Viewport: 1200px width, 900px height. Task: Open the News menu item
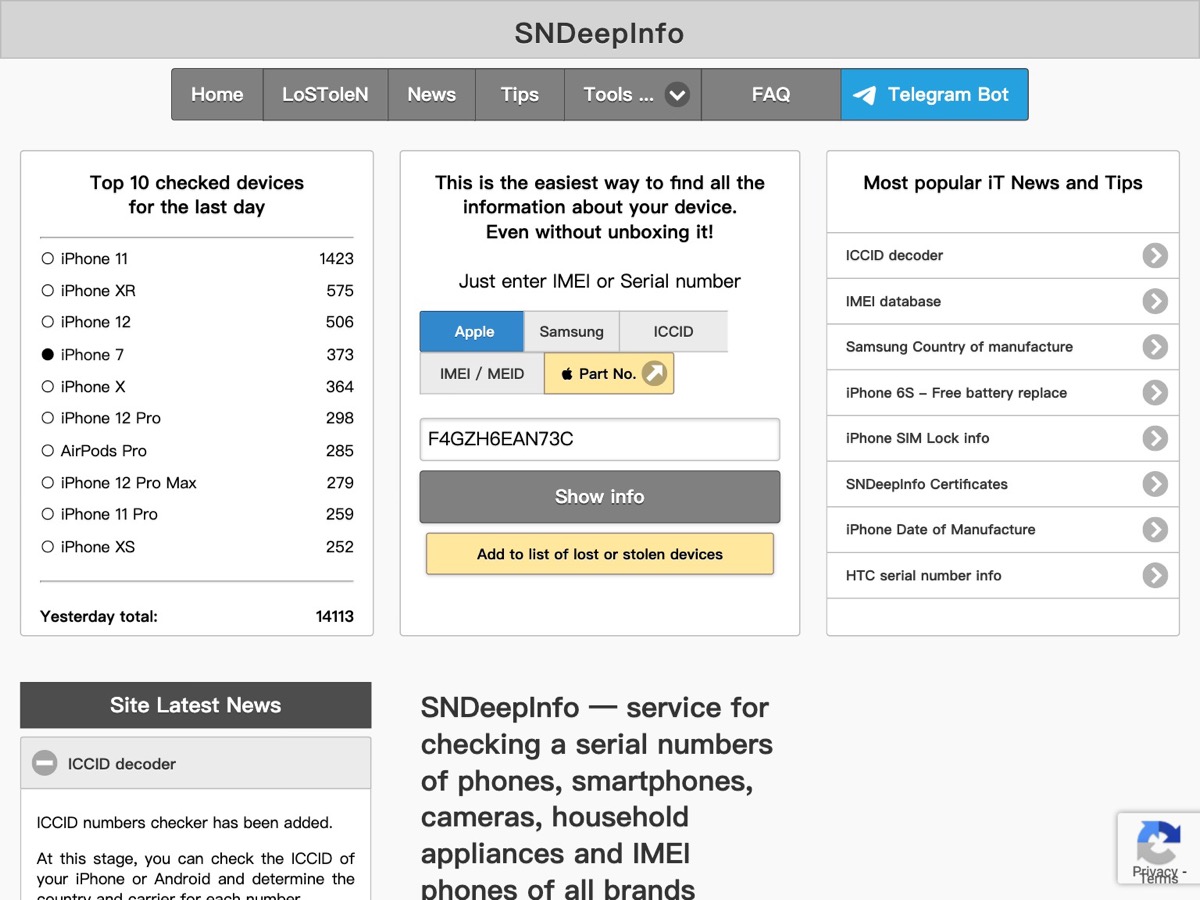(x=431, y=95)
